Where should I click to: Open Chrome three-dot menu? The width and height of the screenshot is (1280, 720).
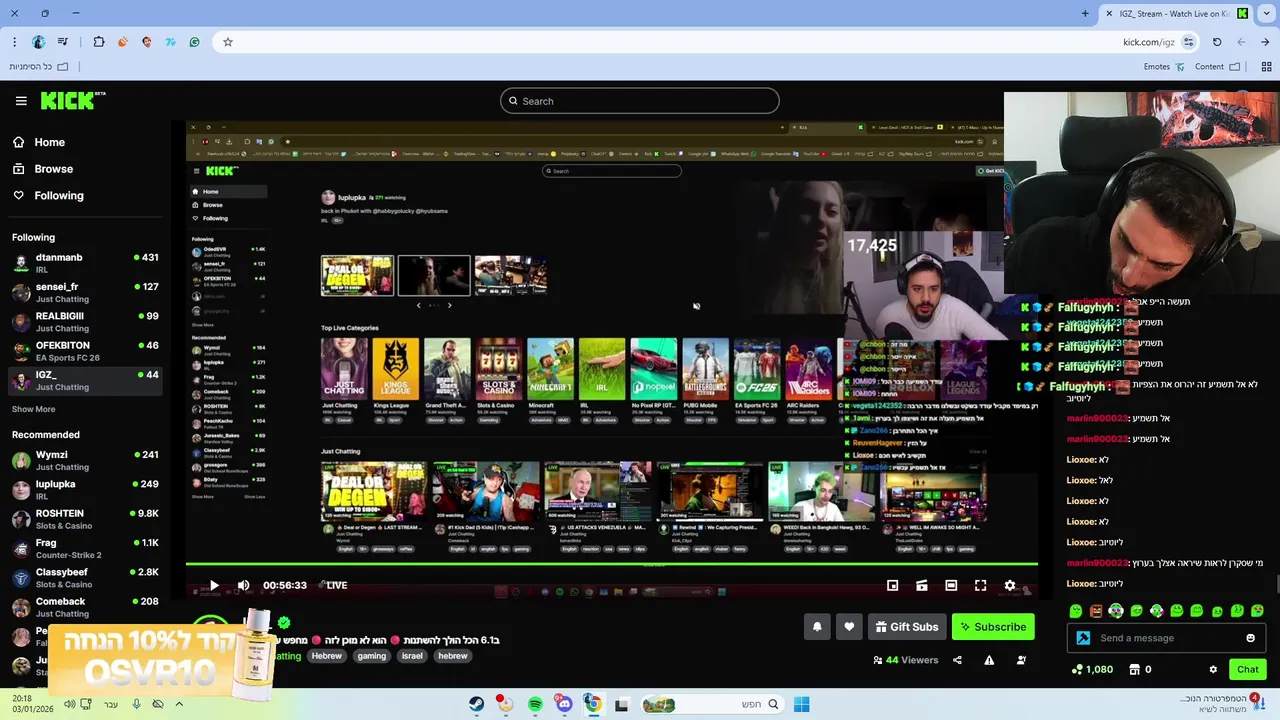pos(14,42)
